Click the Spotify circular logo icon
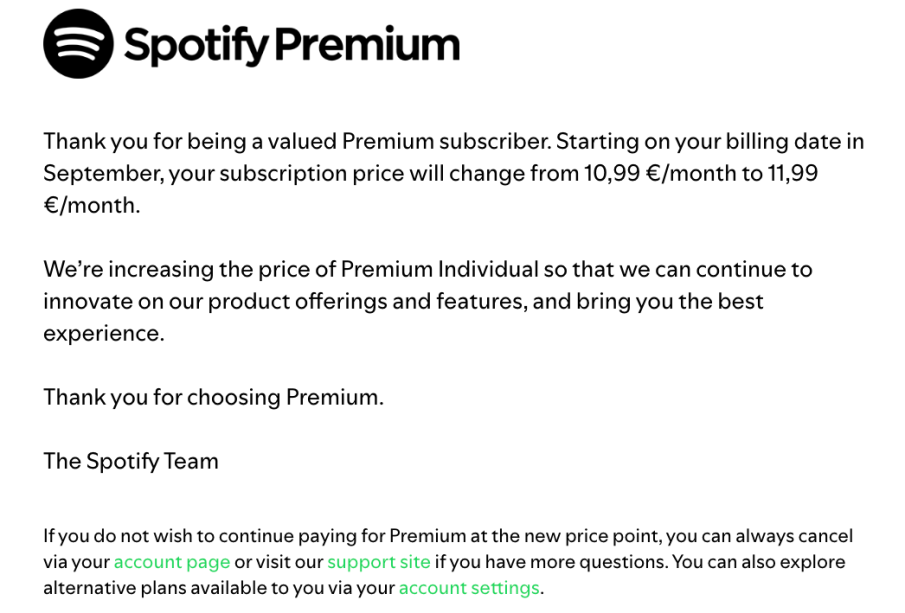Screen dimensions: 905x613 78,44
